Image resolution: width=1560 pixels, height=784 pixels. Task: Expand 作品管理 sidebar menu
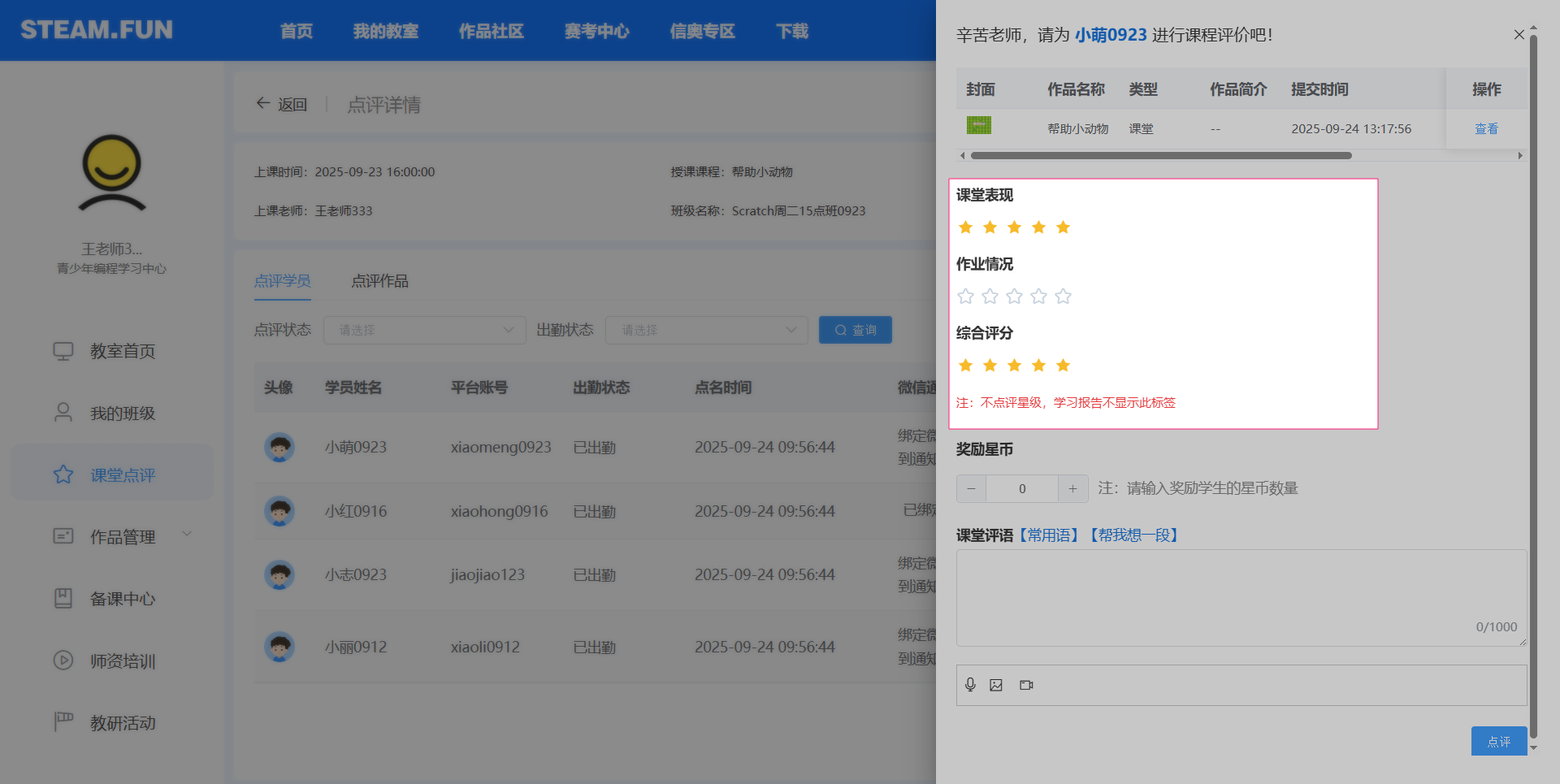pyautogui.click(x=122, y=537)
